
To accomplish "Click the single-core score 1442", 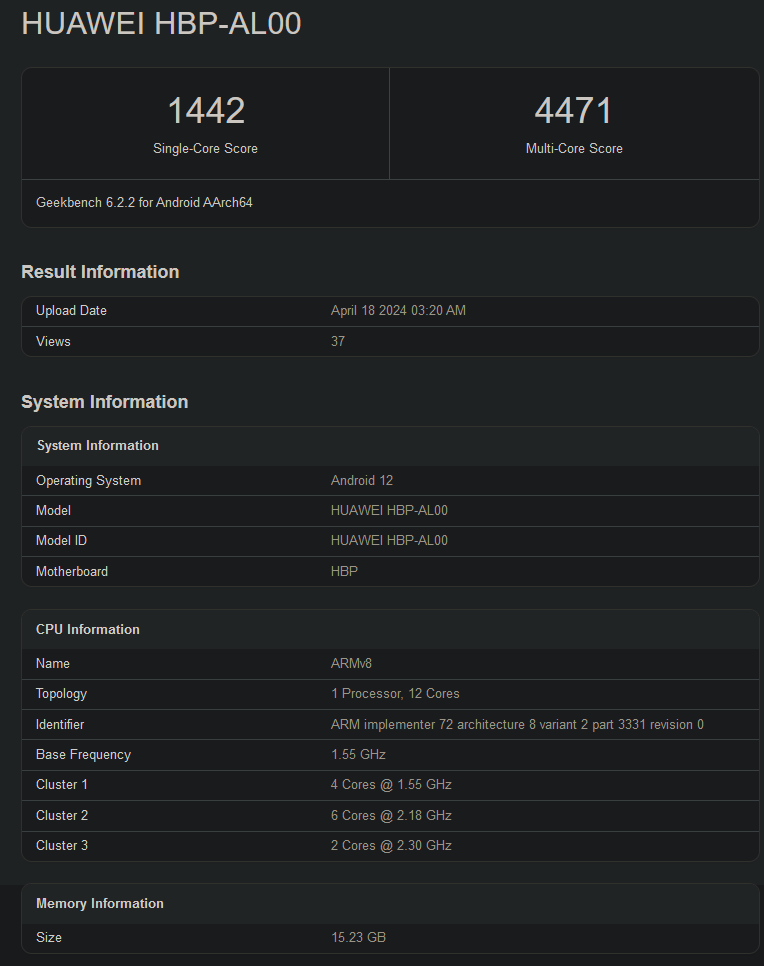I will 206,111.
